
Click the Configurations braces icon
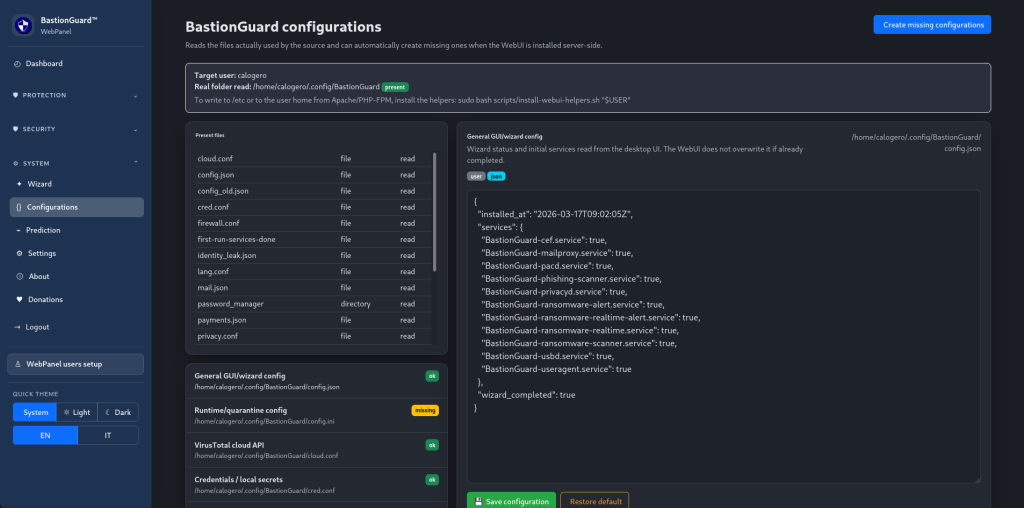[x=19, y=207]
